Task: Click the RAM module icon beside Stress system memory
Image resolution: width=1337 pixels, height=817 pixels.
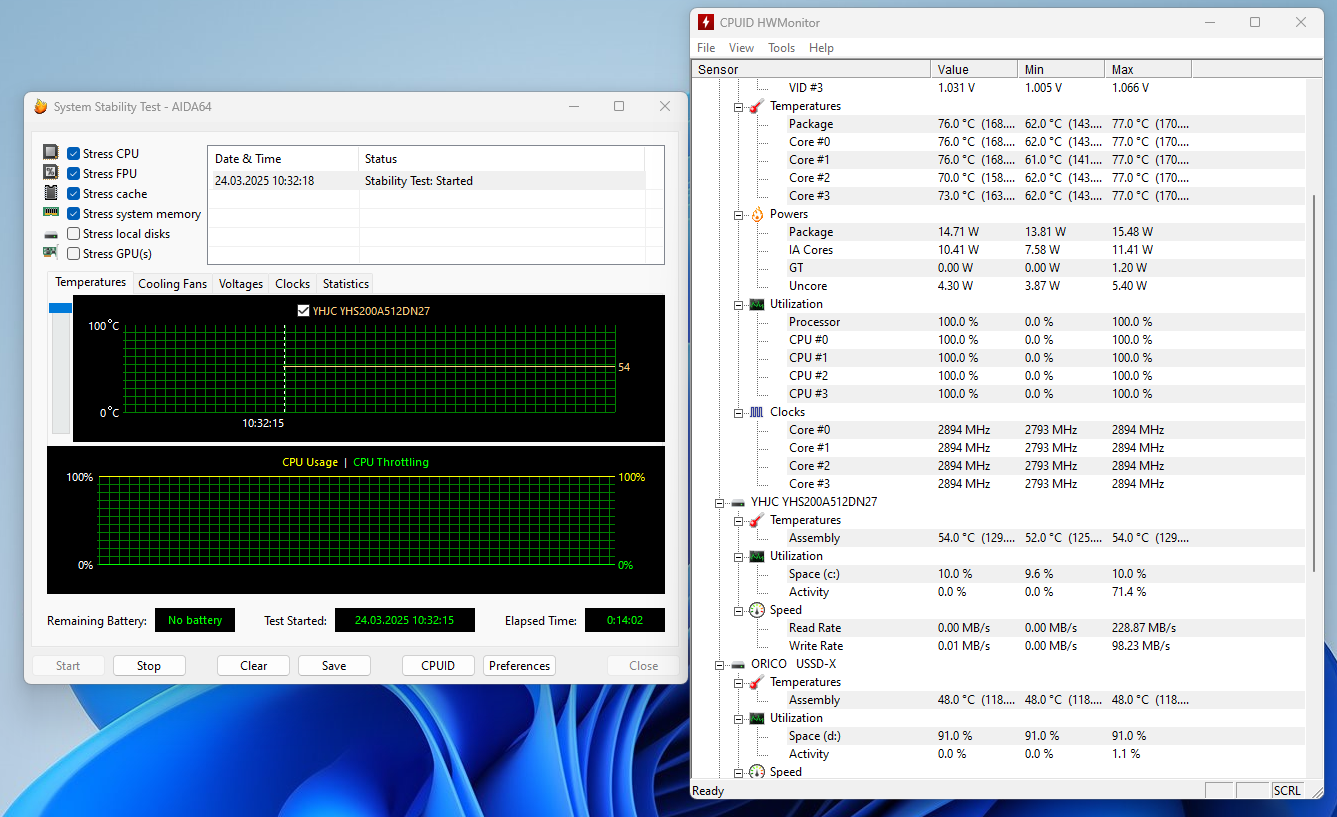Action: (x=51, y=213)
